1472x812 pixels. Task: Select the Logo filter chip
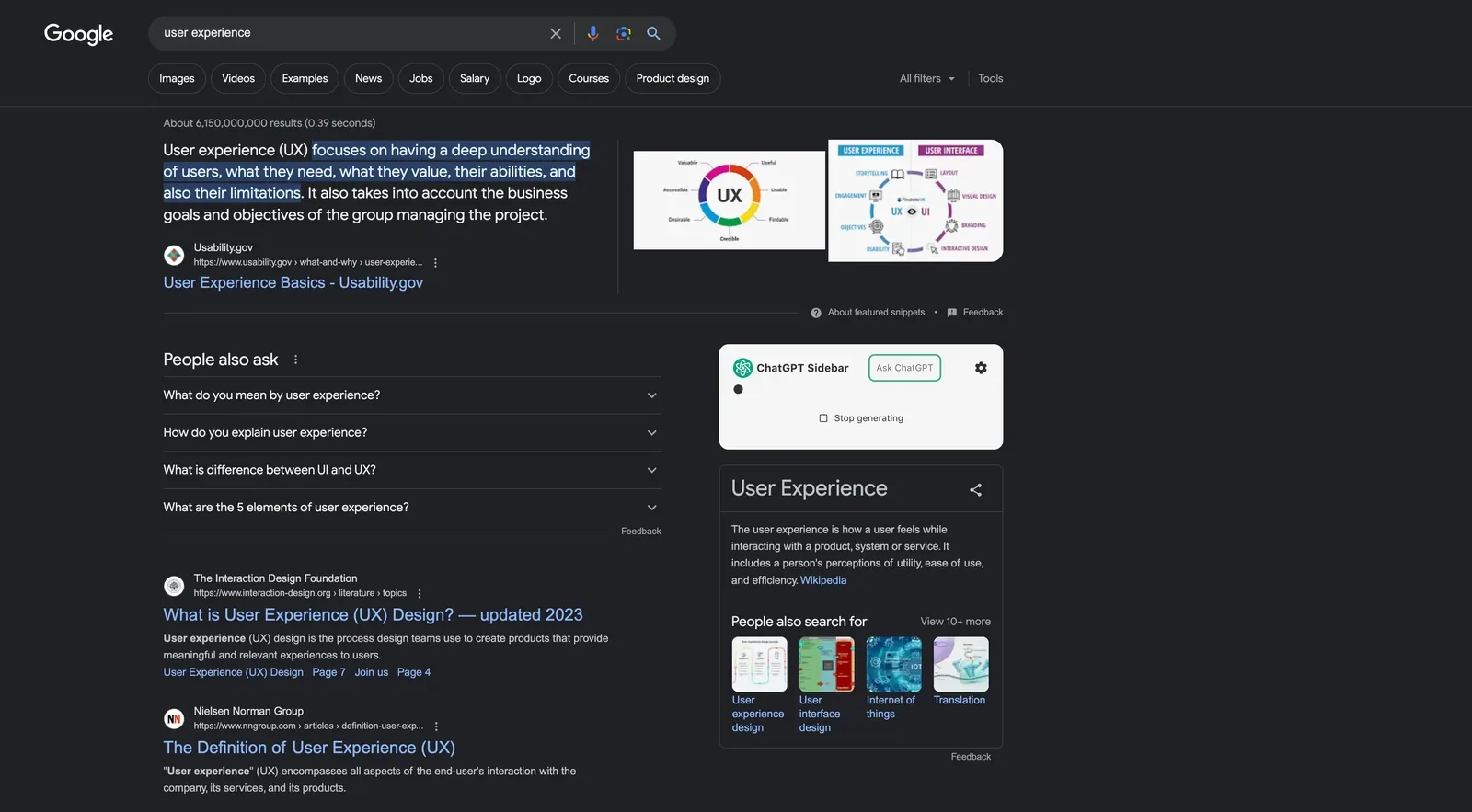(x=529, y=79)
